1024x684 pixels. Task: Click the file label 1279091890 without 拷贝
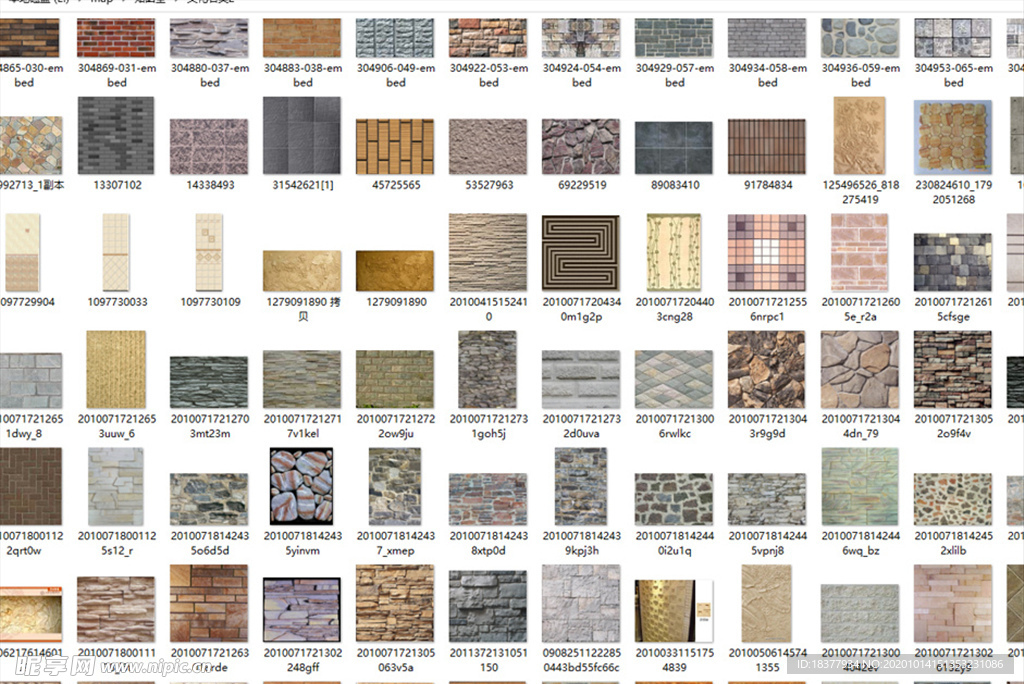click(396, 302)
